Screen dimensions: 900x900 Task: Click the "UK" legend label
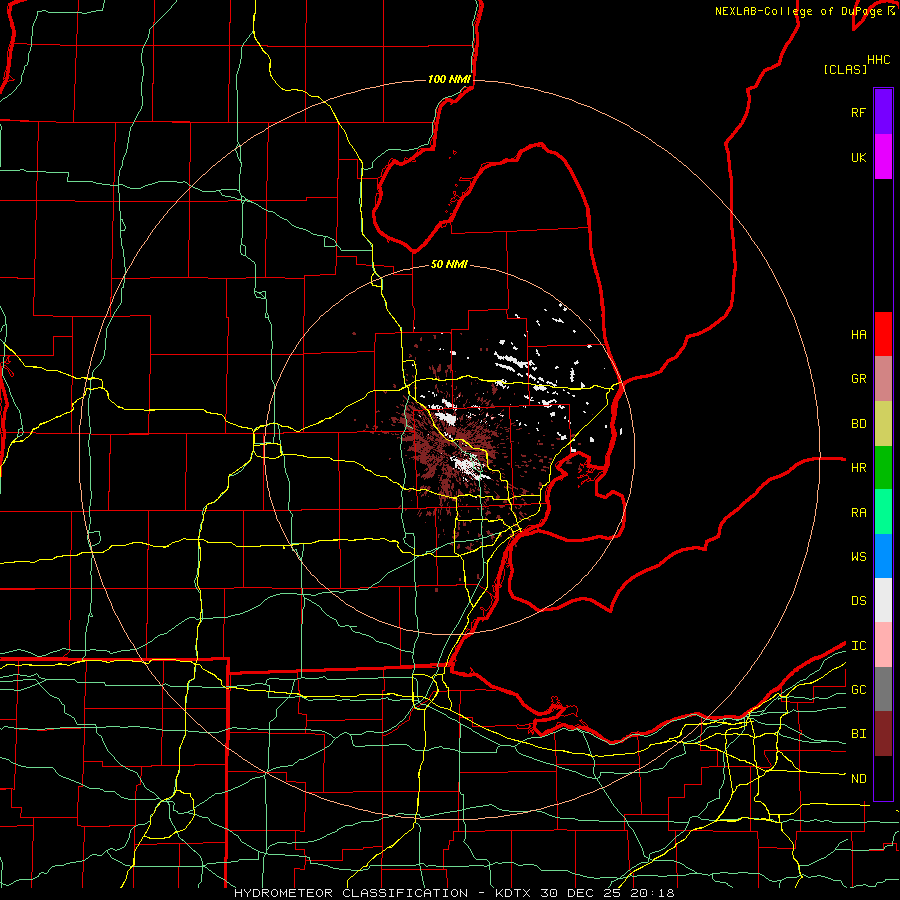(858, 157)
